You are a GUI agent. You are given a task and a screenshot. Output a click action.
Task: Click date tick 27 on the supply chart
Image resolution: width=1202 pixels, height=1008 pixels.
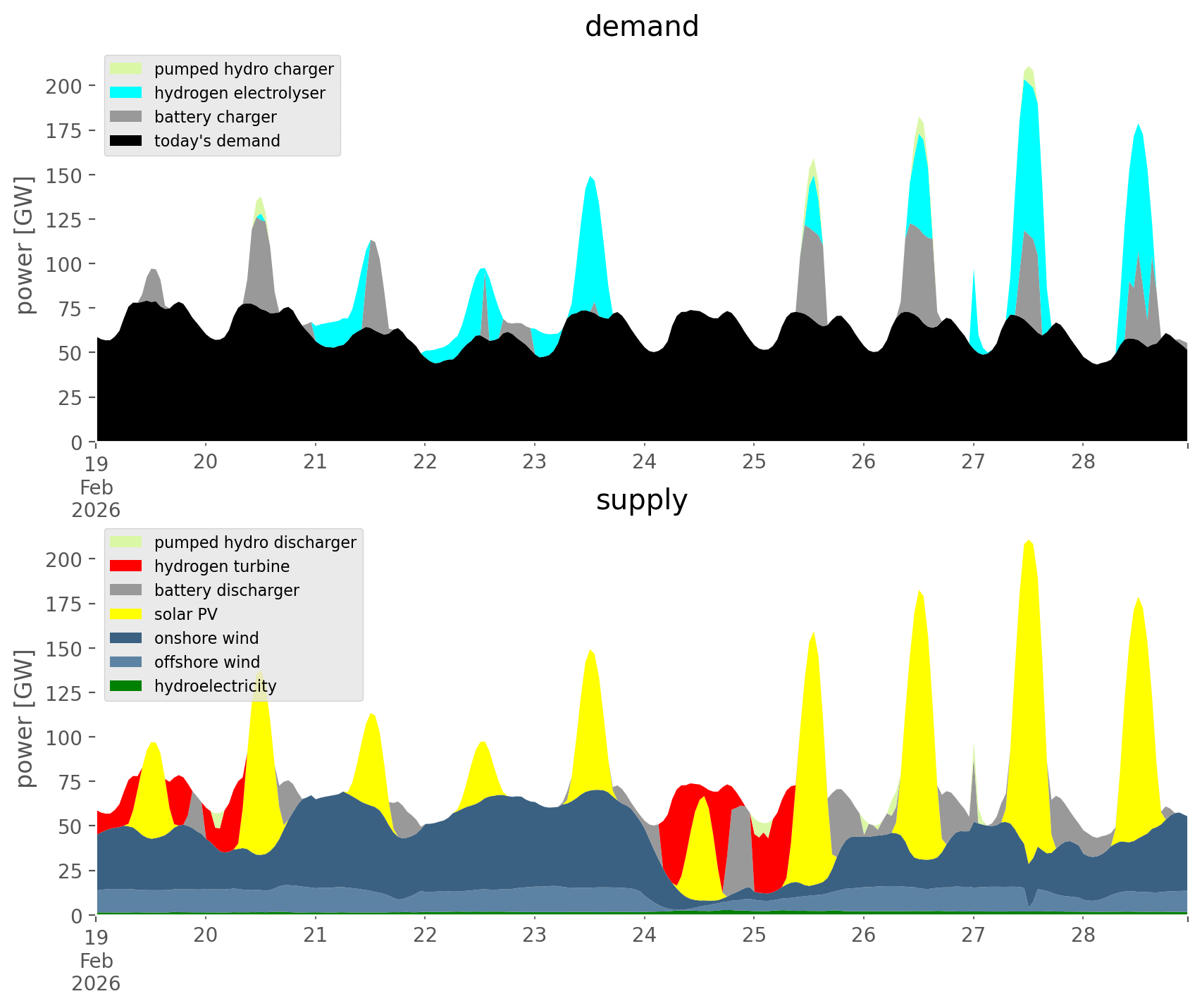(x=973, y=935)
